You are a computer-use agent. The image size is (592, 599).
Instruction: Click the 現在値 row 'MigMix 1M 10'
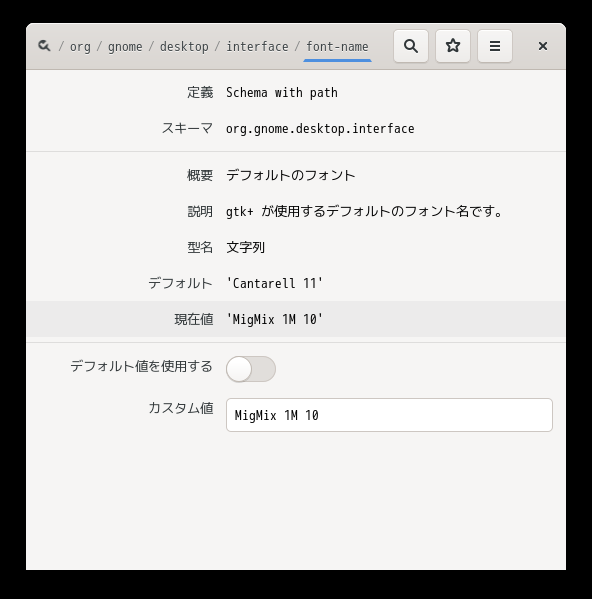(296, 319)
